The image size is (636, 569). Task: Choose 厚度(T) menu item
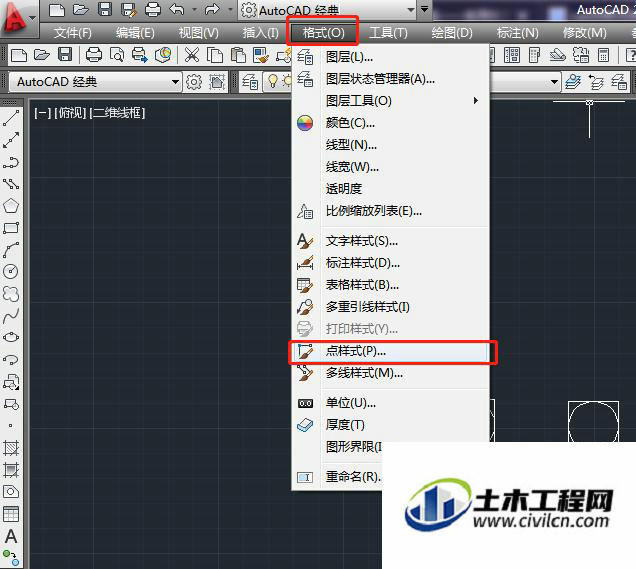click(390, 425)
